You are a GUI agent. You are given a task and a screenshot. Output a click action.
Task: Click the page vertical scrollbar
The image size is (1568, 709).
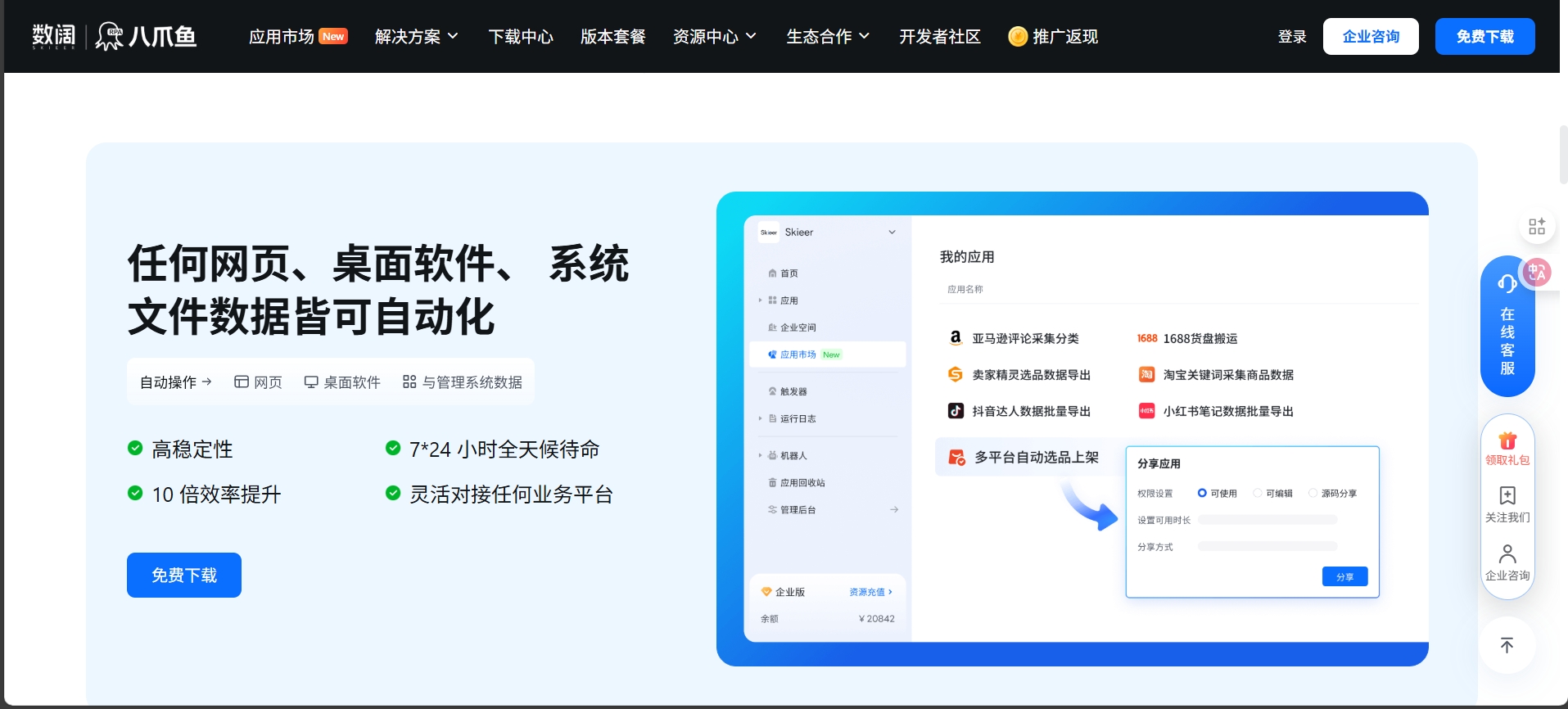tap(1563, 154)
